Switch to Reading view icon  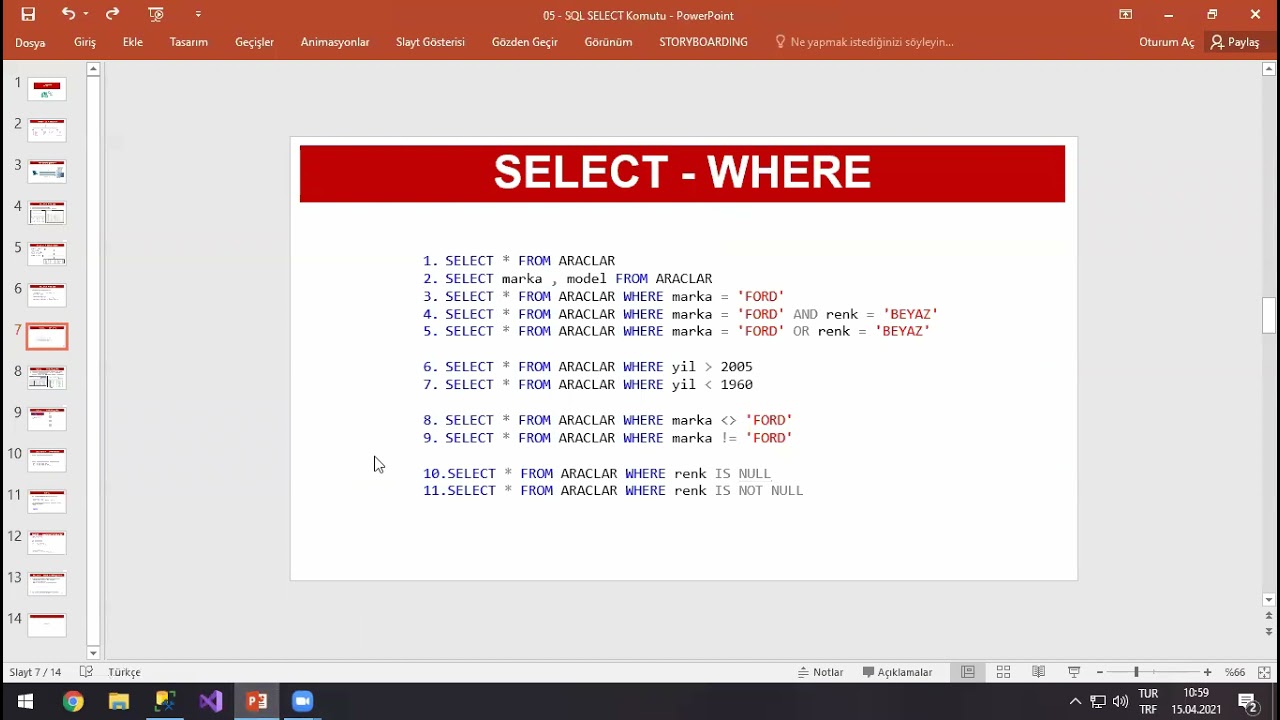(x=1039, y=672)
